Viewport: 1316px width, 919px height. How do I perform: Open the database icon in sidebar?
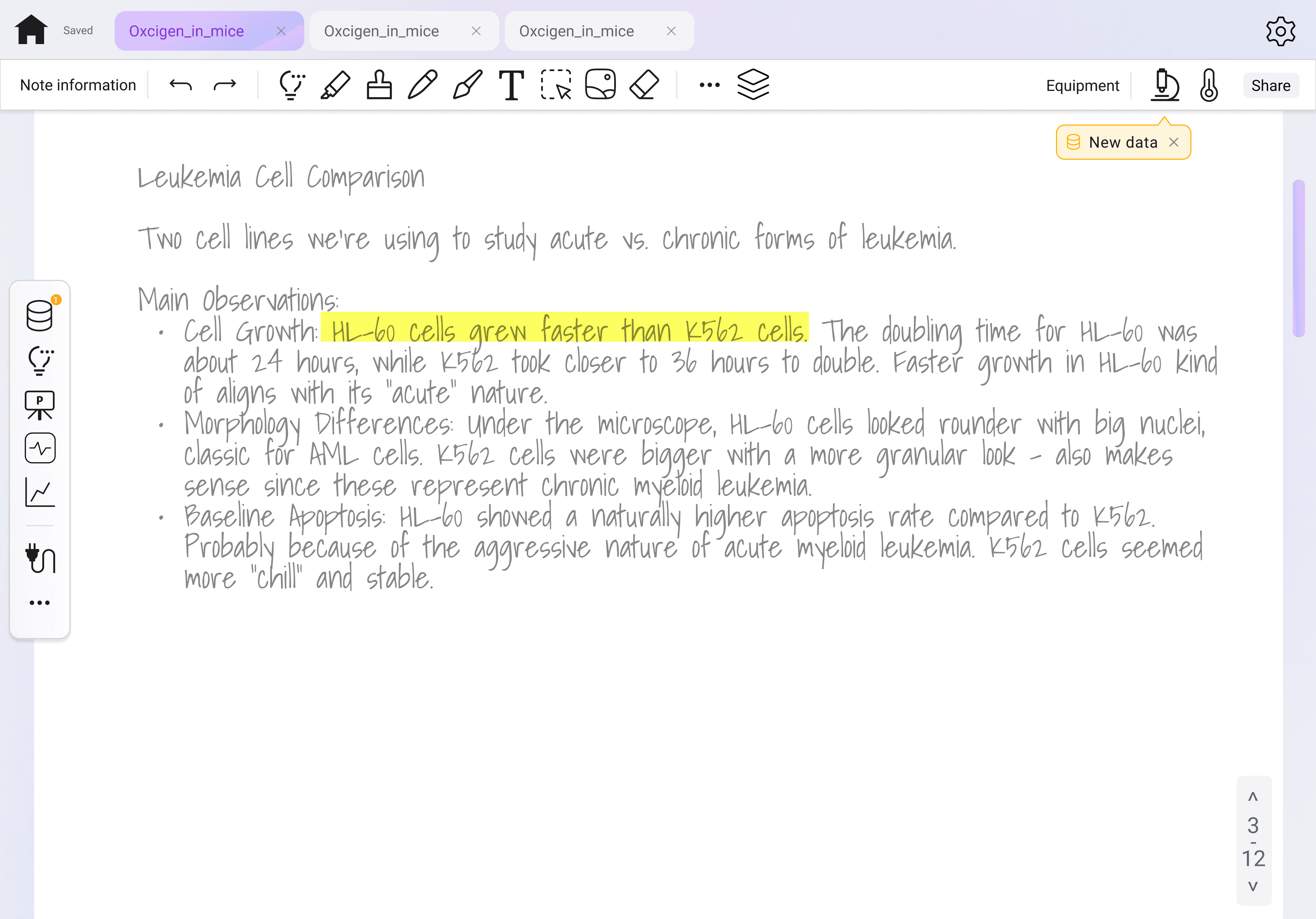40,315
